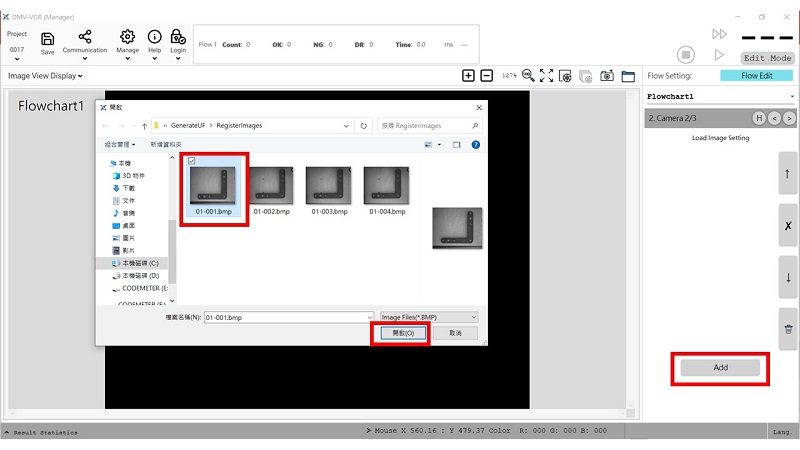Click the camera snapshot icon
This screenshot has height=450, width=800.
point(607,76)
